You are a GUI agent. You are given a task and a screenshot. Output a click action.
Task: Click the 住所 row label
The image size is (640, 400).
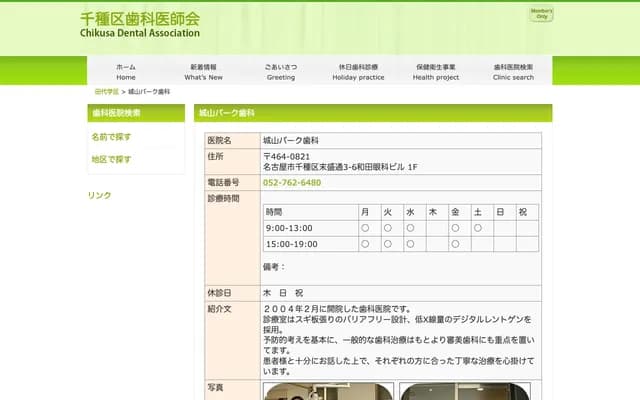click(x=216, y=156)
